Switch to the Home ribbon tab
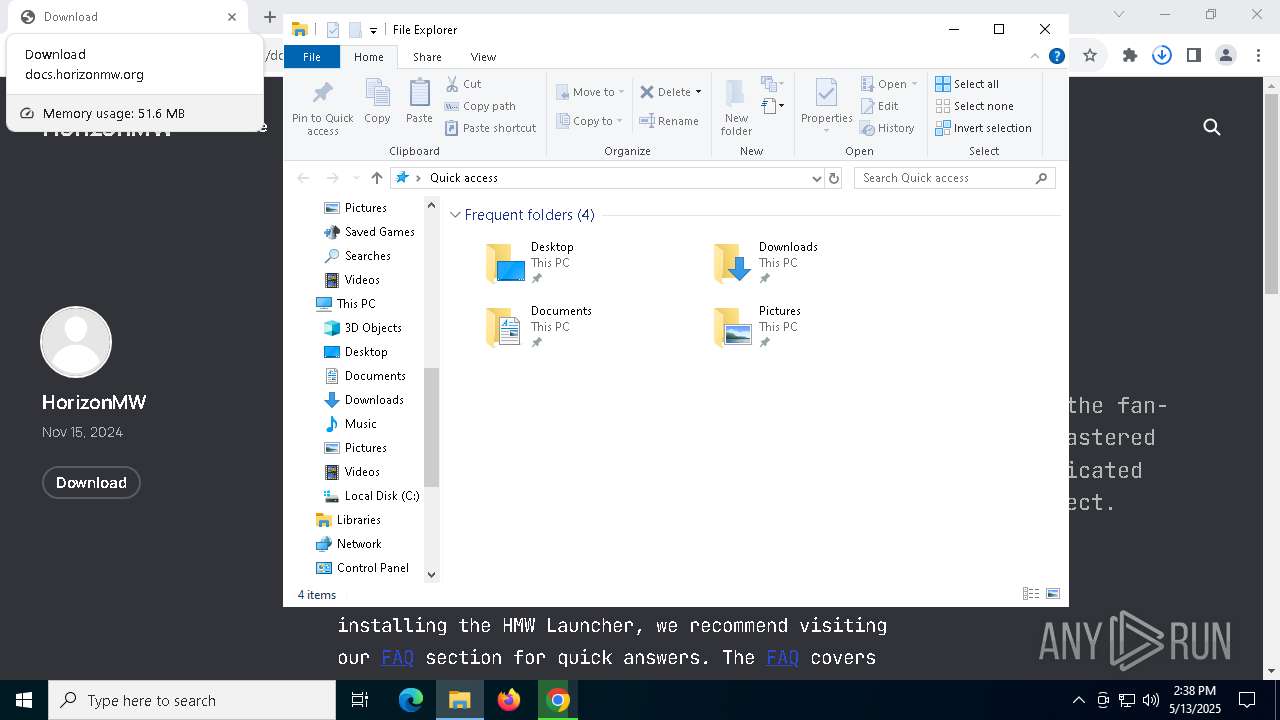Image resolution: width=1280 pixels, height=720 pixels. (x=368, y=57)
